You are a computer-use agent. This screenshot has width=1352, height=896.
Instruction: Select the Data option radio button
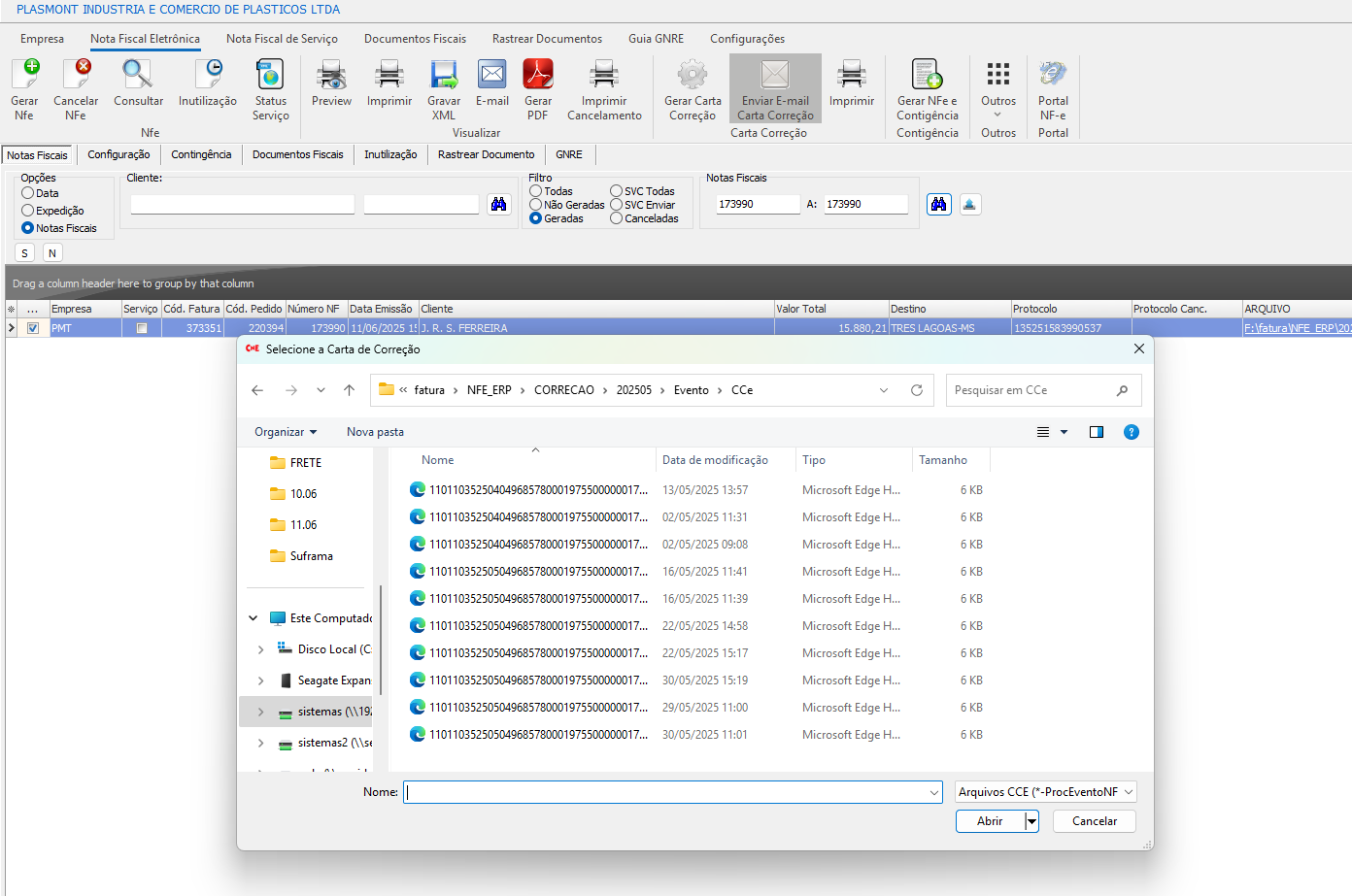coord(28,193)
